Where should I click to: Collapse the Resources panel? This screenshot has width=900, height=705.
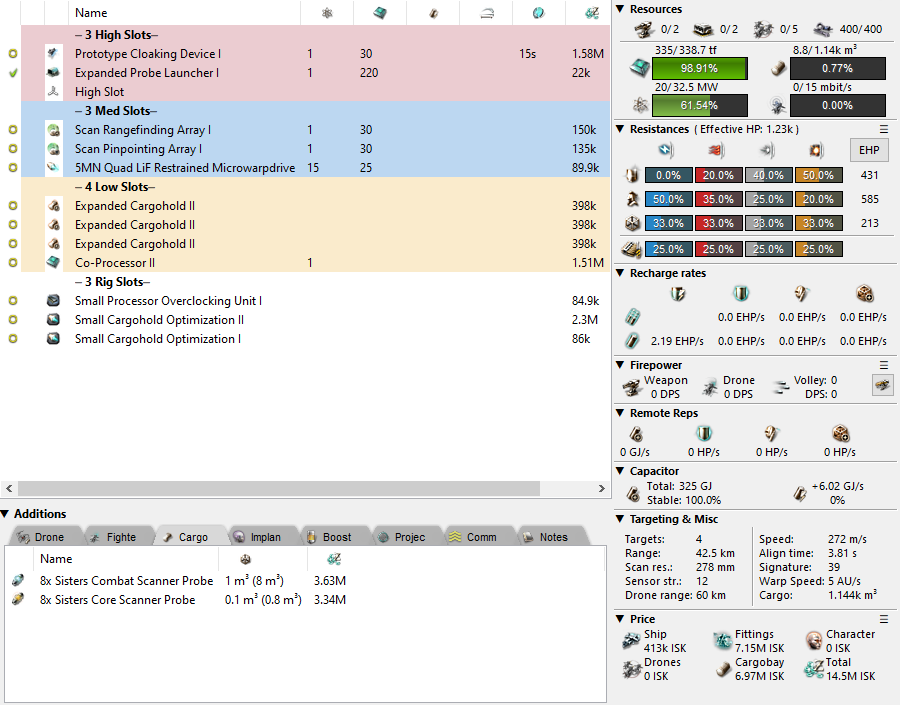[620, 9]
